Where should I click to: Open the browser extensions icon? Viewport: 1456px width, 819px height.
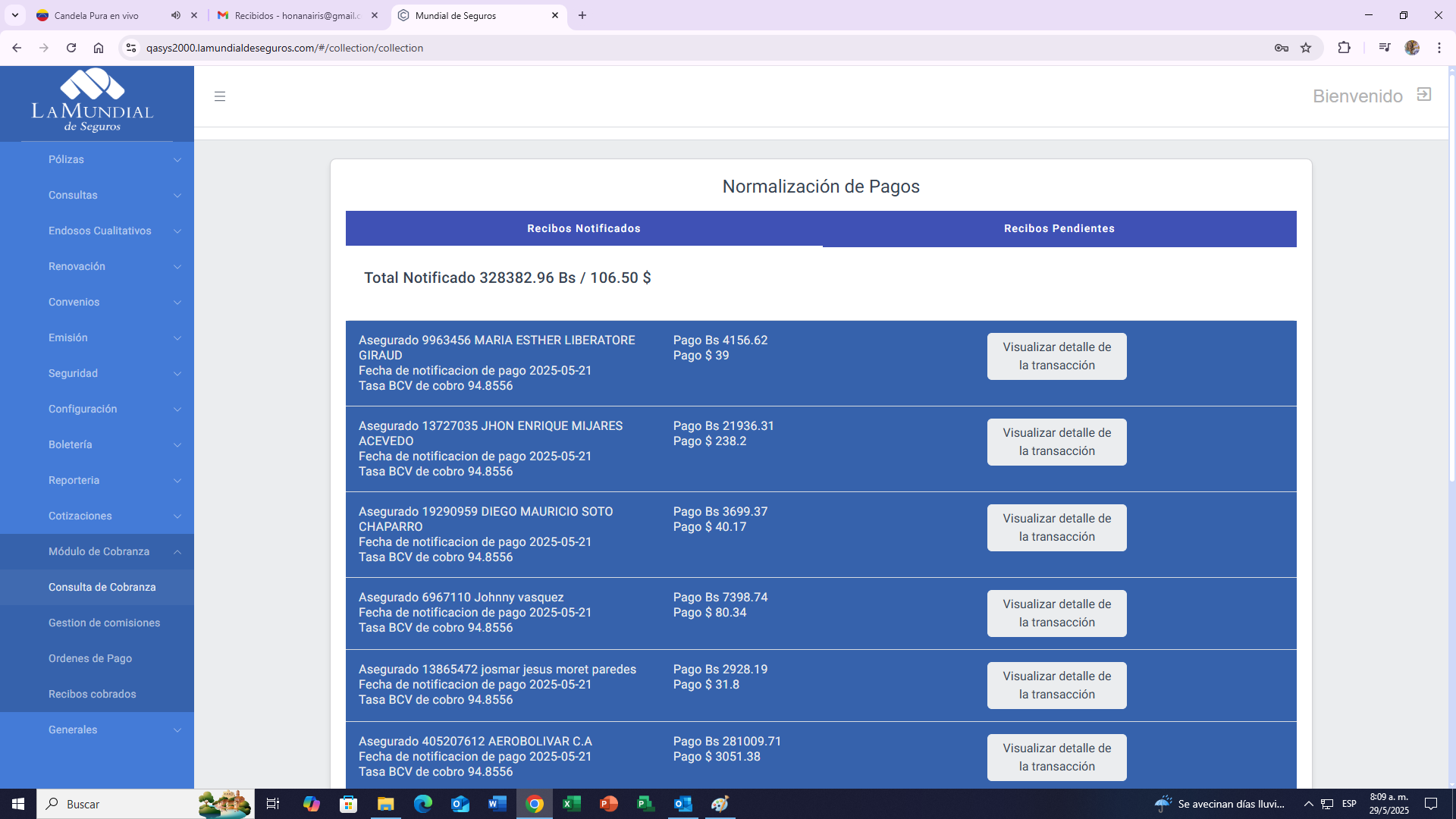[1344, 48]
